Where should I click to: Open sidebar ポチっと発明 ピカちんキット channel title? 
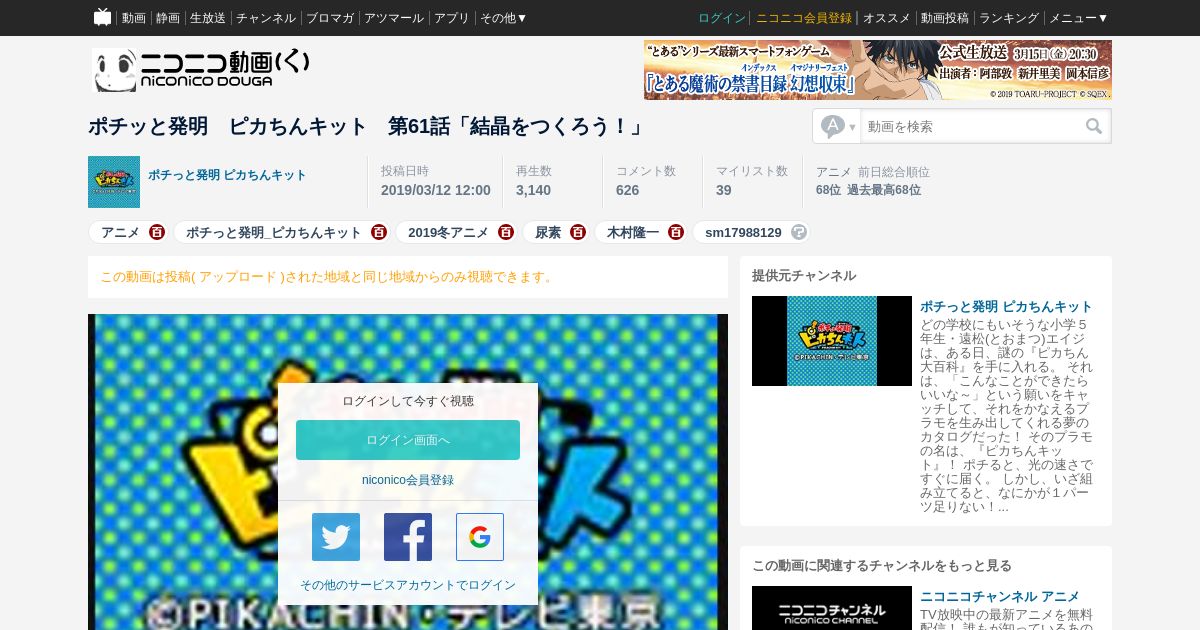pos(1006,306)
